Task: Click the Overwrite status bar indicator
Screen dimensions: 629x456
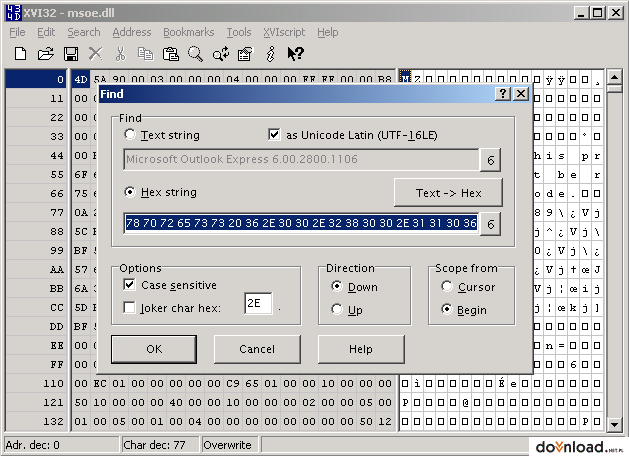Action: click(230, 445)
